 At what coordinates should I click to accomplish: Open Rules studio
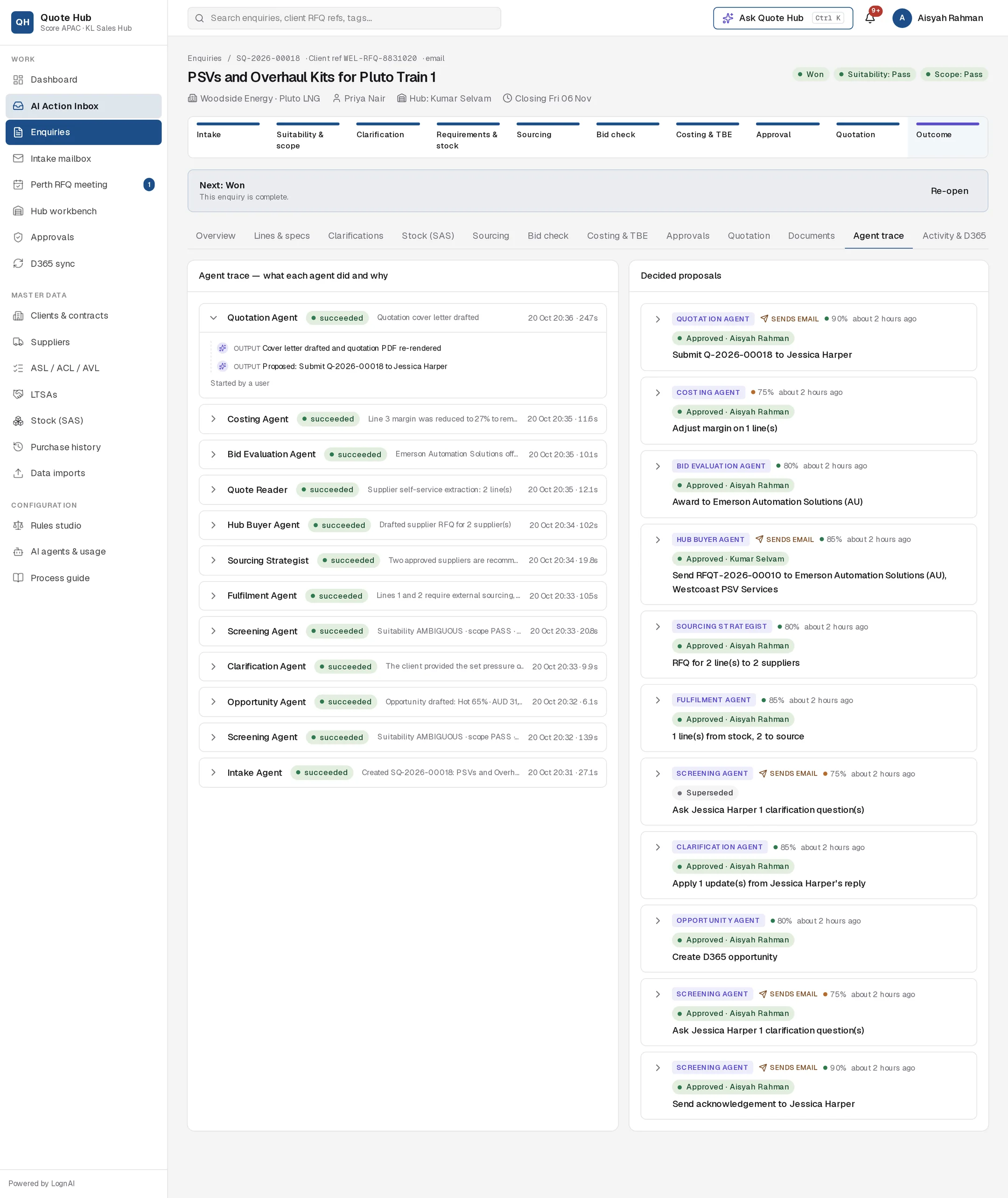(x=84, y=525)
